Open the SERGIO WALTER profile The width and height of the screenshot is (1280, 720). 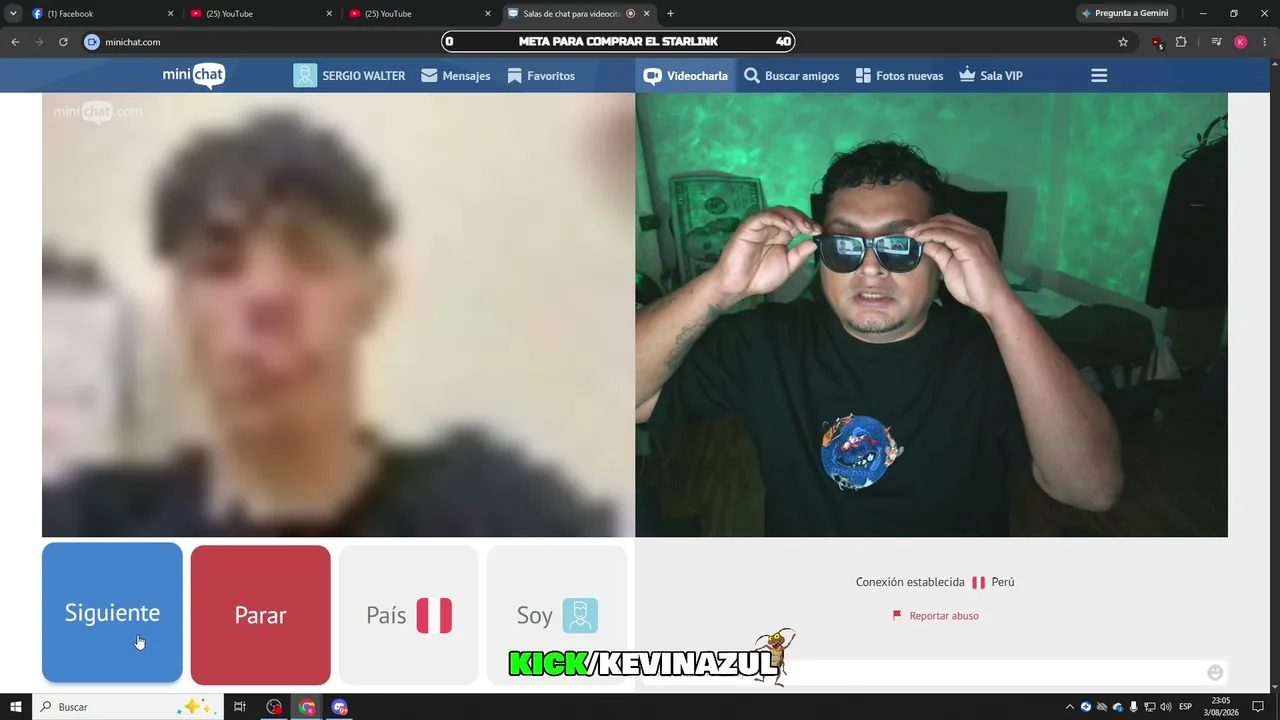point(349,76)
